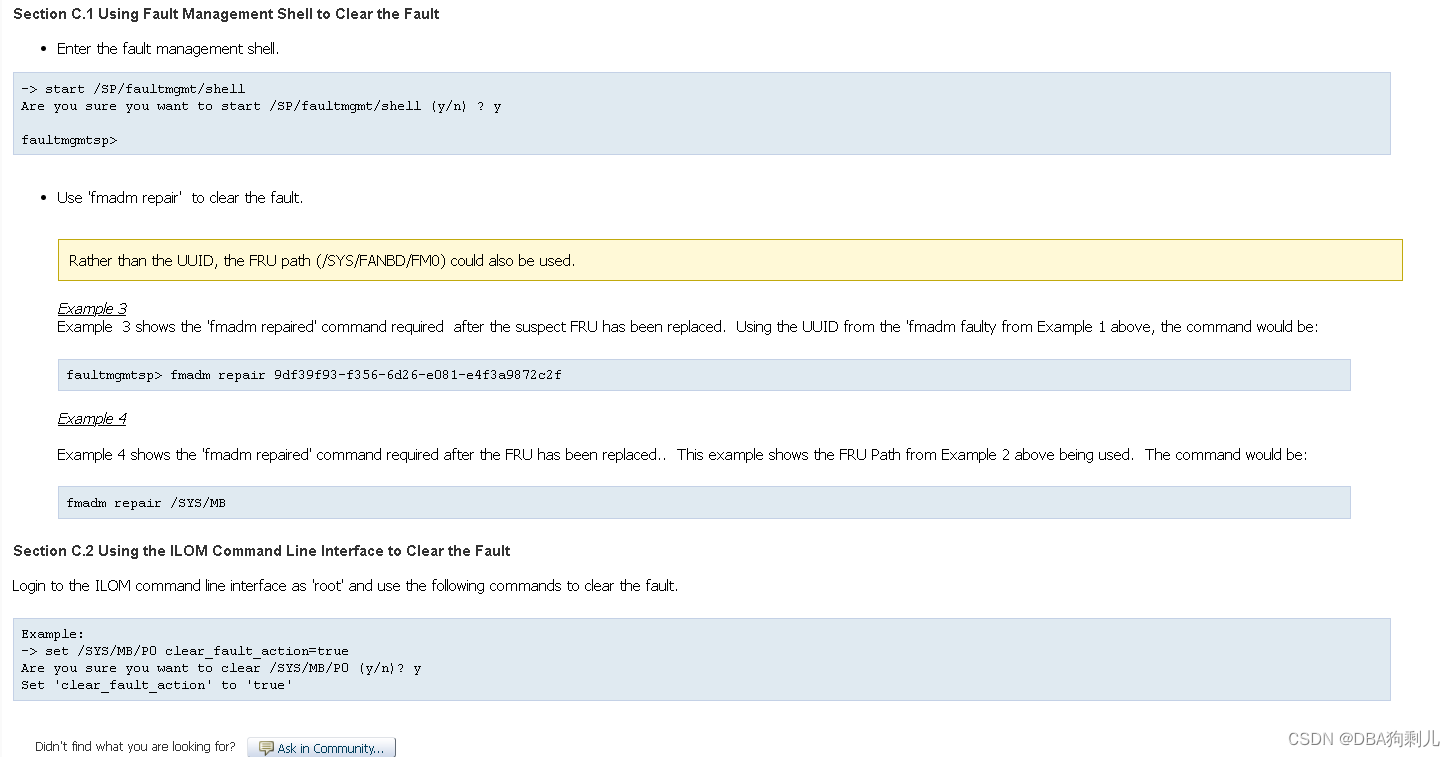This screenshot has height=757, width=1455.
Task: Click the bullet "Use 'fmadm repair' to clear the fault."
Action: pos(180,198)
